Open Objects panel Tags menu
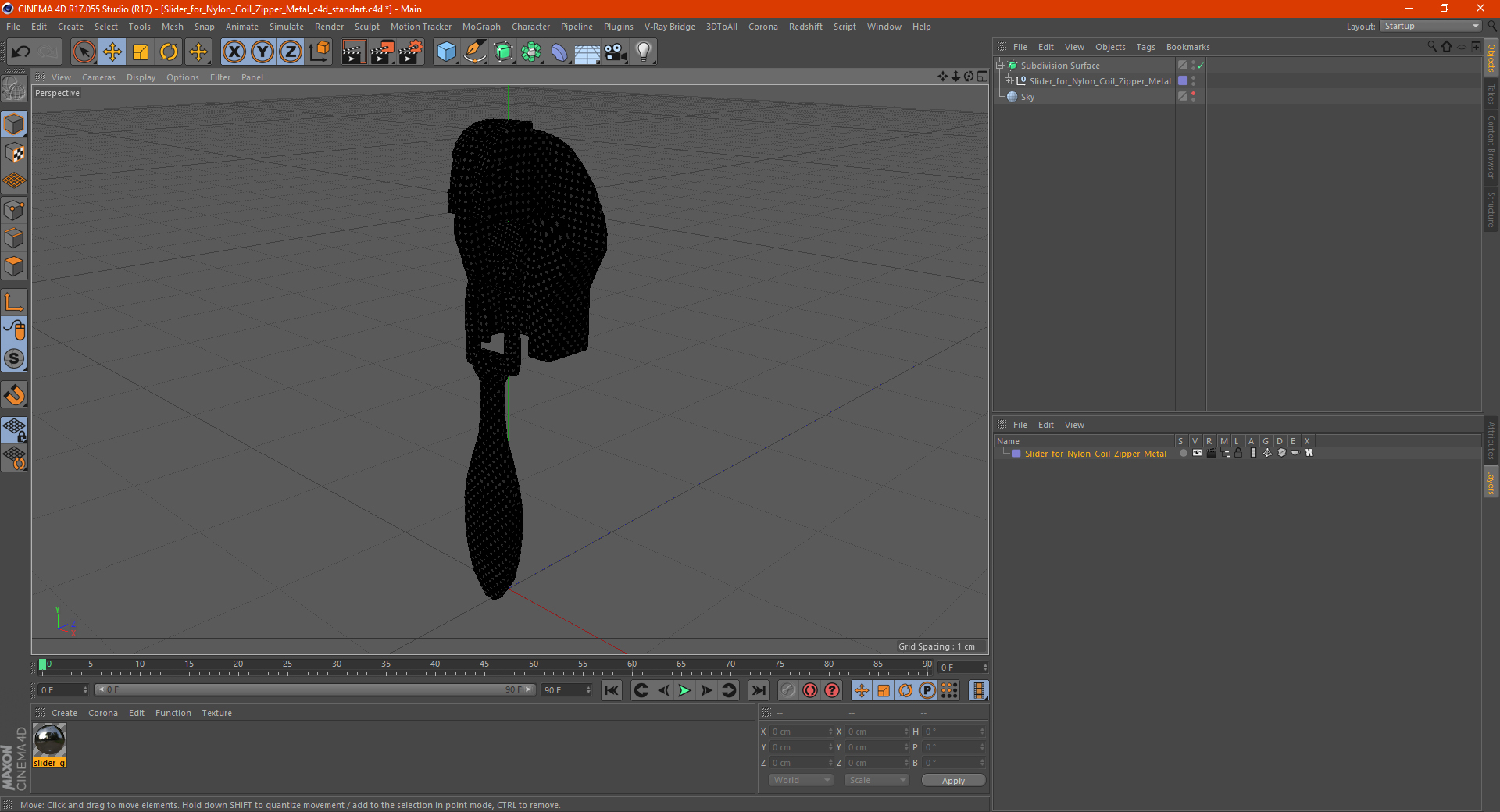The image size is (1500, 812). (x=1145, y=47)
